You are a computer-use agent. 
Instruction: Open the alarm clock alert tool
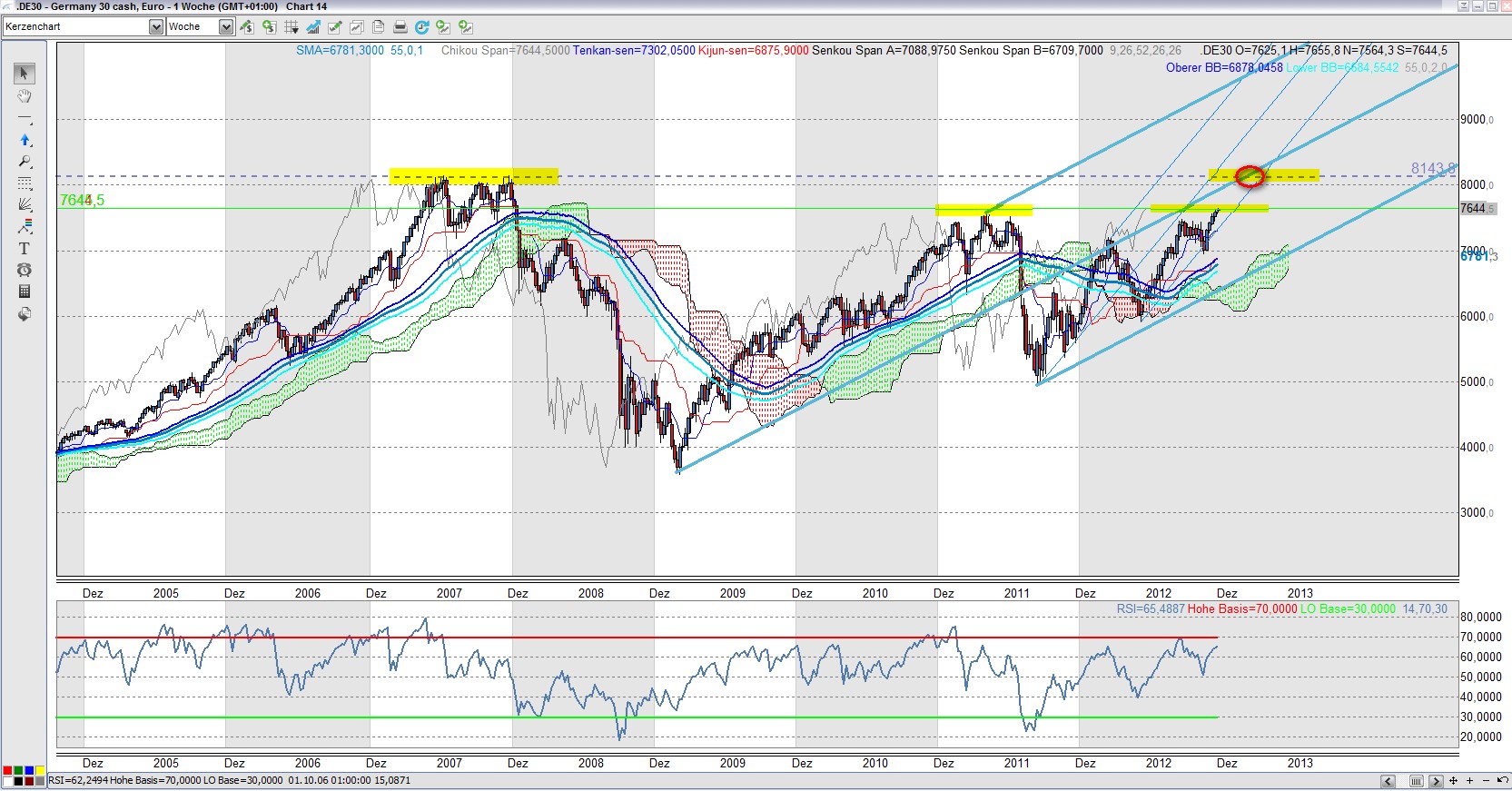click(x=25, y=270)
